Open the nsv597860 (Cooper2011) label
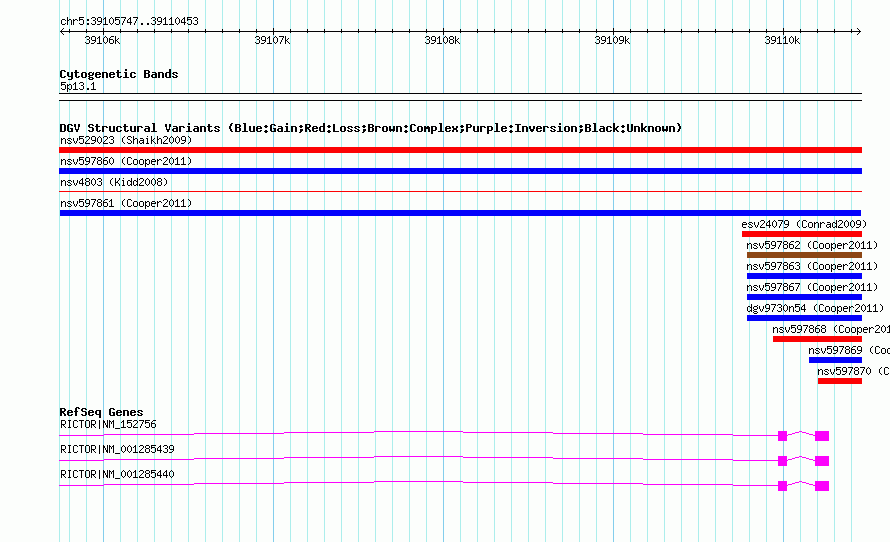 click(x=126, y=161)
